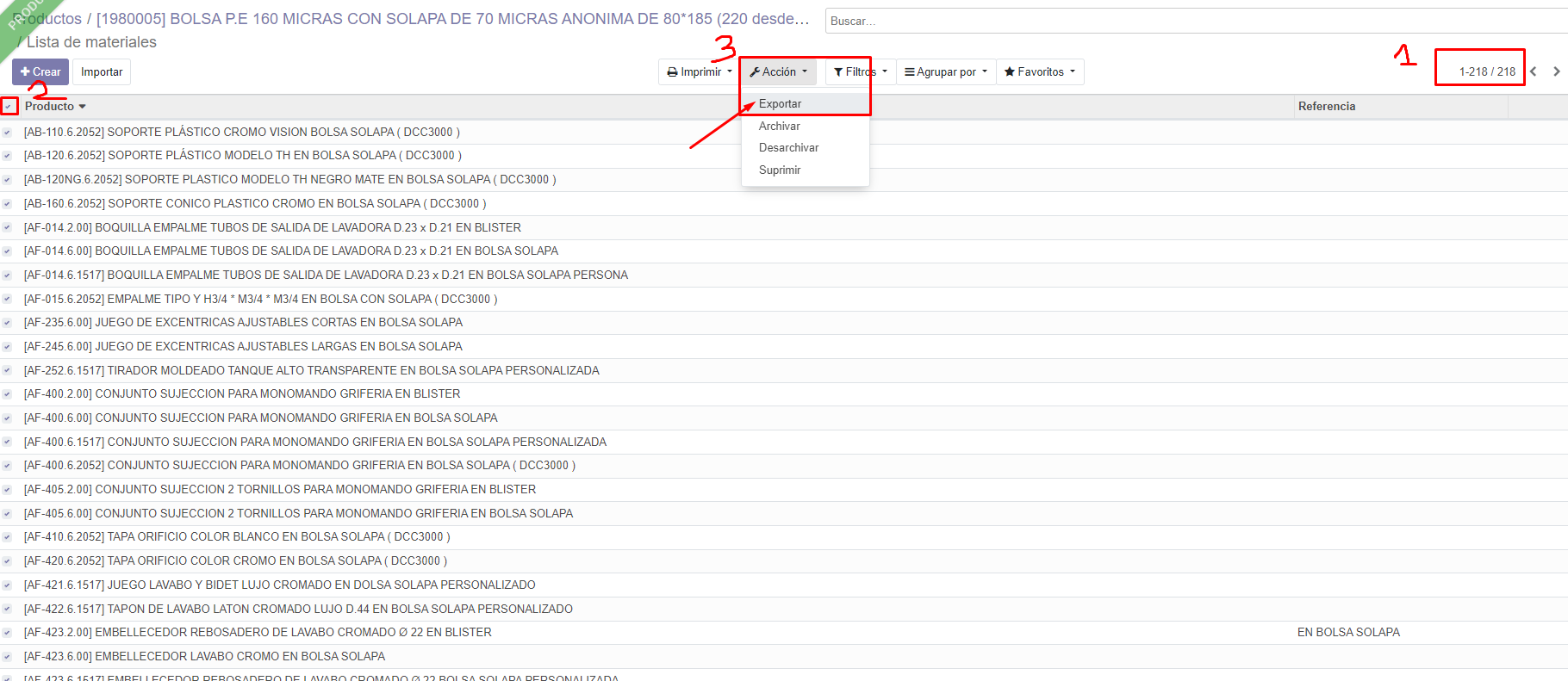This screenshot has width=1568, height=681.
Task: Click the Referencia column header
Action: pyautogui.click(x=1327, y=107)
